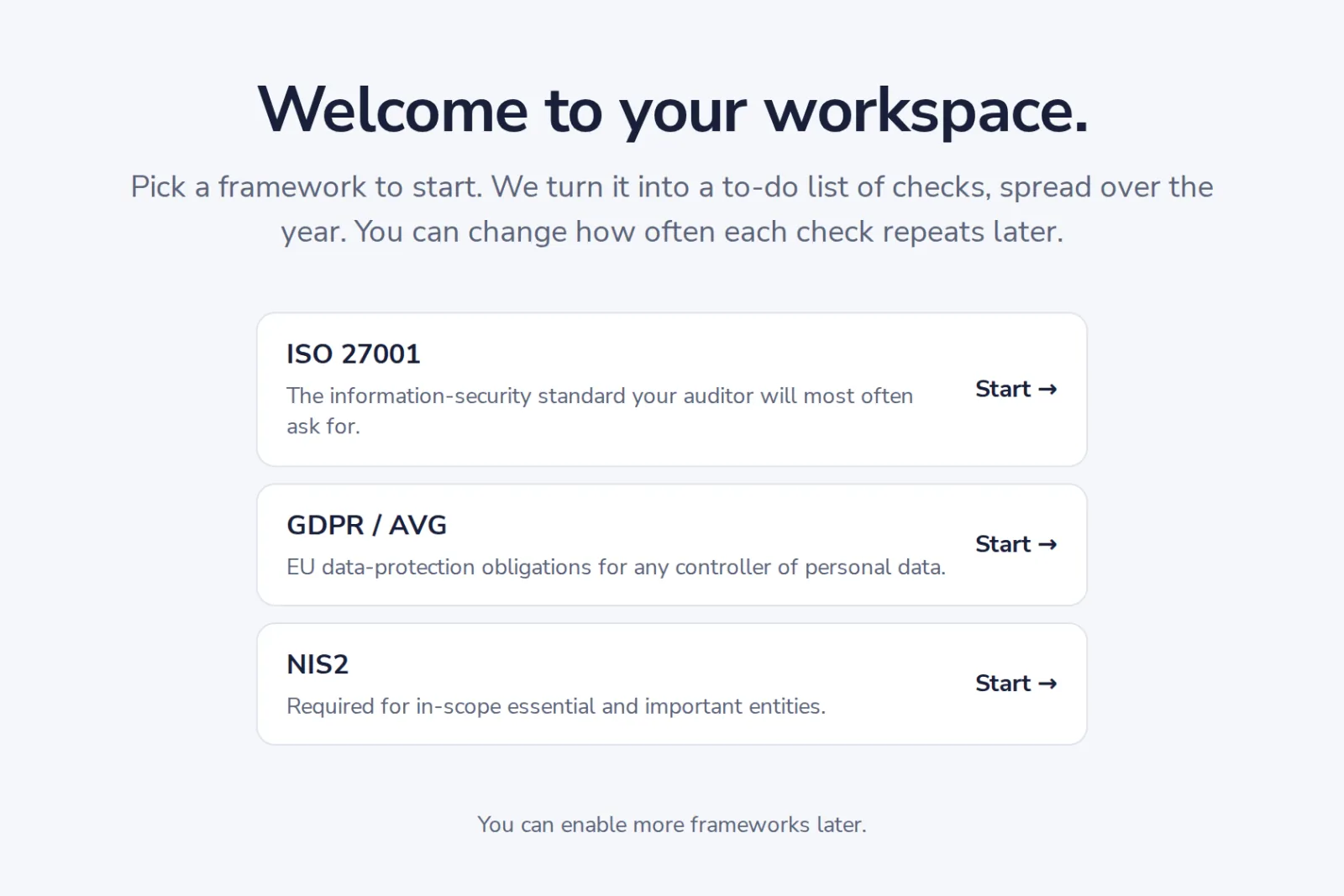Screen dimensions: 1344x896
Task: Click the NIS2 card title
Action: 318,664
